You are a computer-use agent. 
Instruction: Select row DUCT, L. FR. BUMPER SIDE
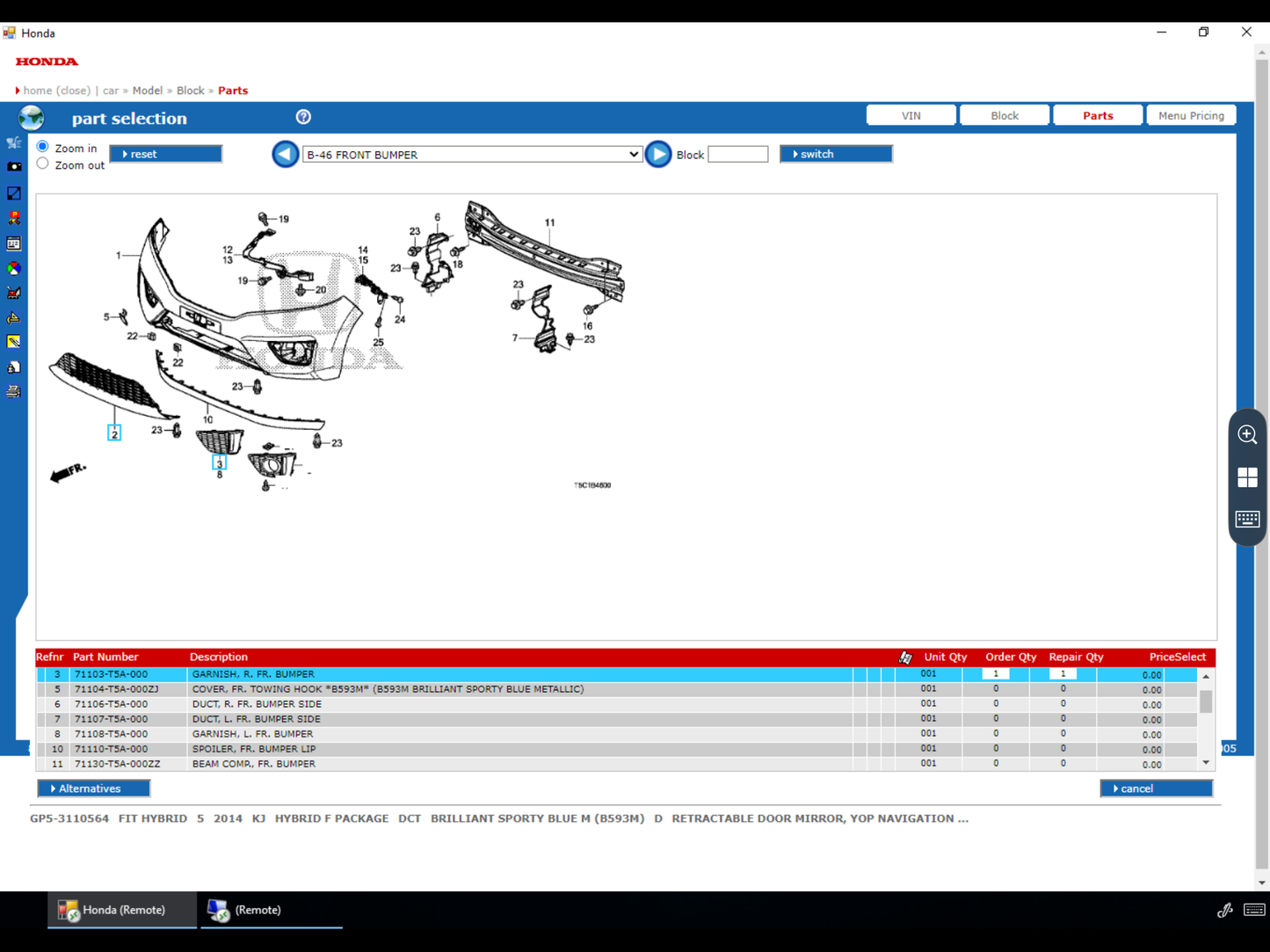pyautogui.click(x=617, y=719)
